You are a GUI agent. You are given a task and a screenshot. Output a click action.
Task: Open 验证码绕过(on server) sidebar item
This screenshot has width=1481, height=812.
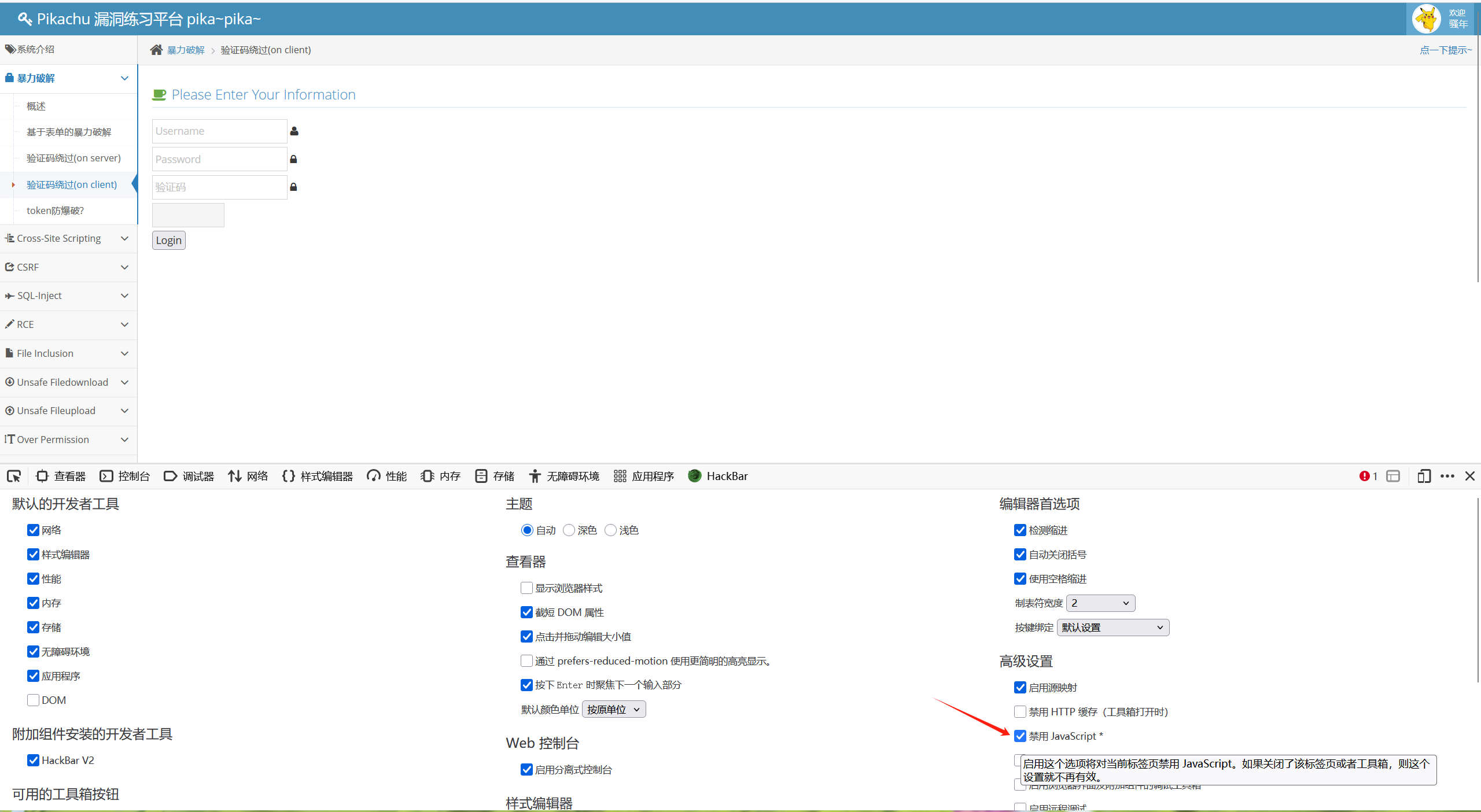tap(73, 158)
